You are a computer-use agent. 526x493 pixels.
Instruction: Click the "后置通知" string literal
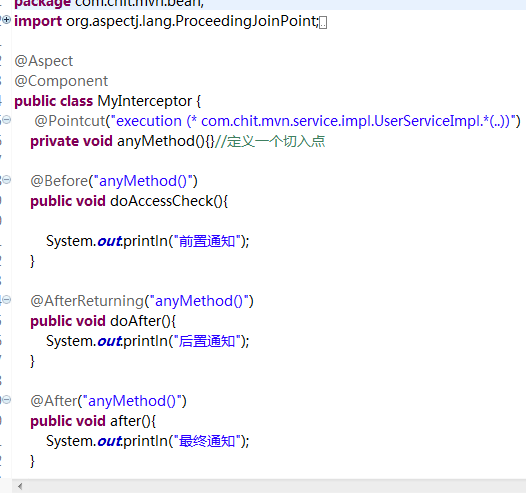coord(207,341)
